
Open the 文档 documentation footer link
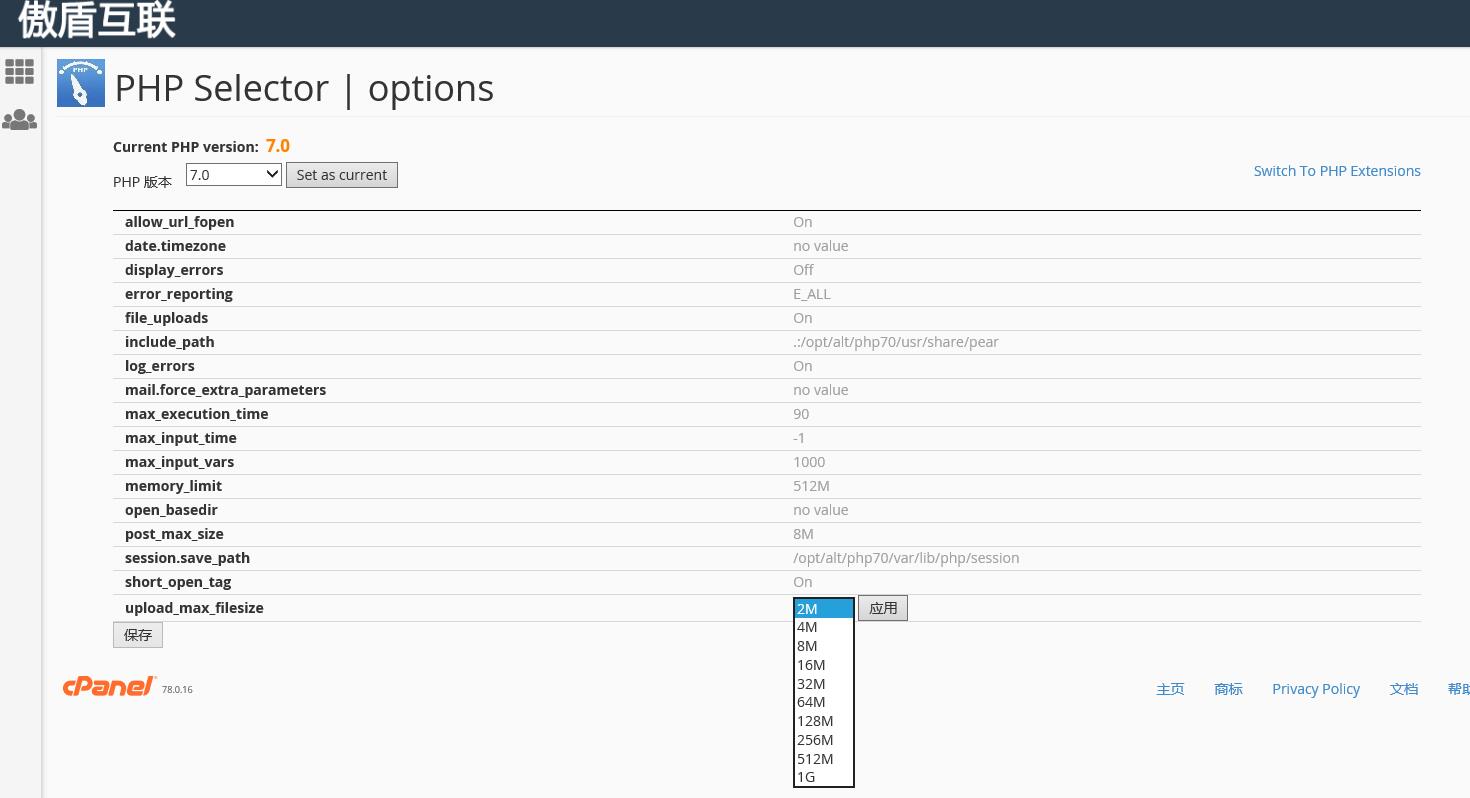click(1404, 689)
